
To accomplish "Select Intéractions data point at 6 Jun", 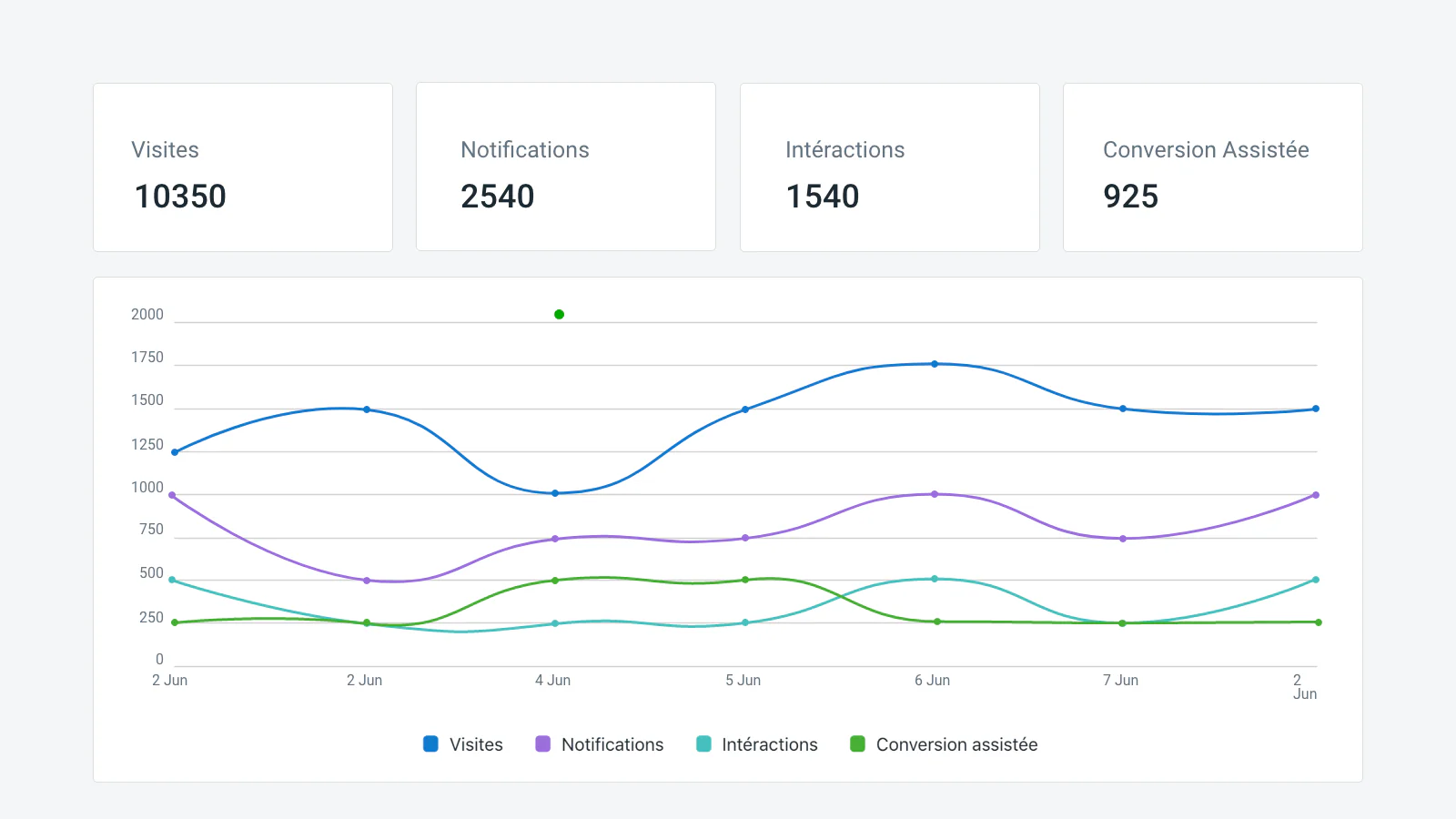I will pos(935,579).
